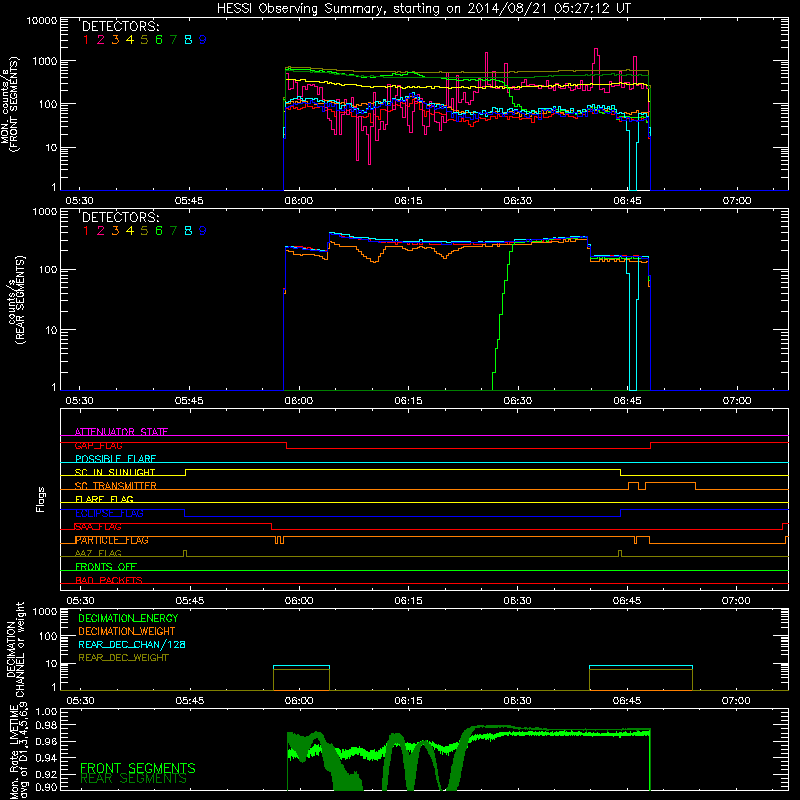Click the POSSIBLE_FLARE flag label
The width and height of the screenshot is (800, 800).
(x=115, y=459)
